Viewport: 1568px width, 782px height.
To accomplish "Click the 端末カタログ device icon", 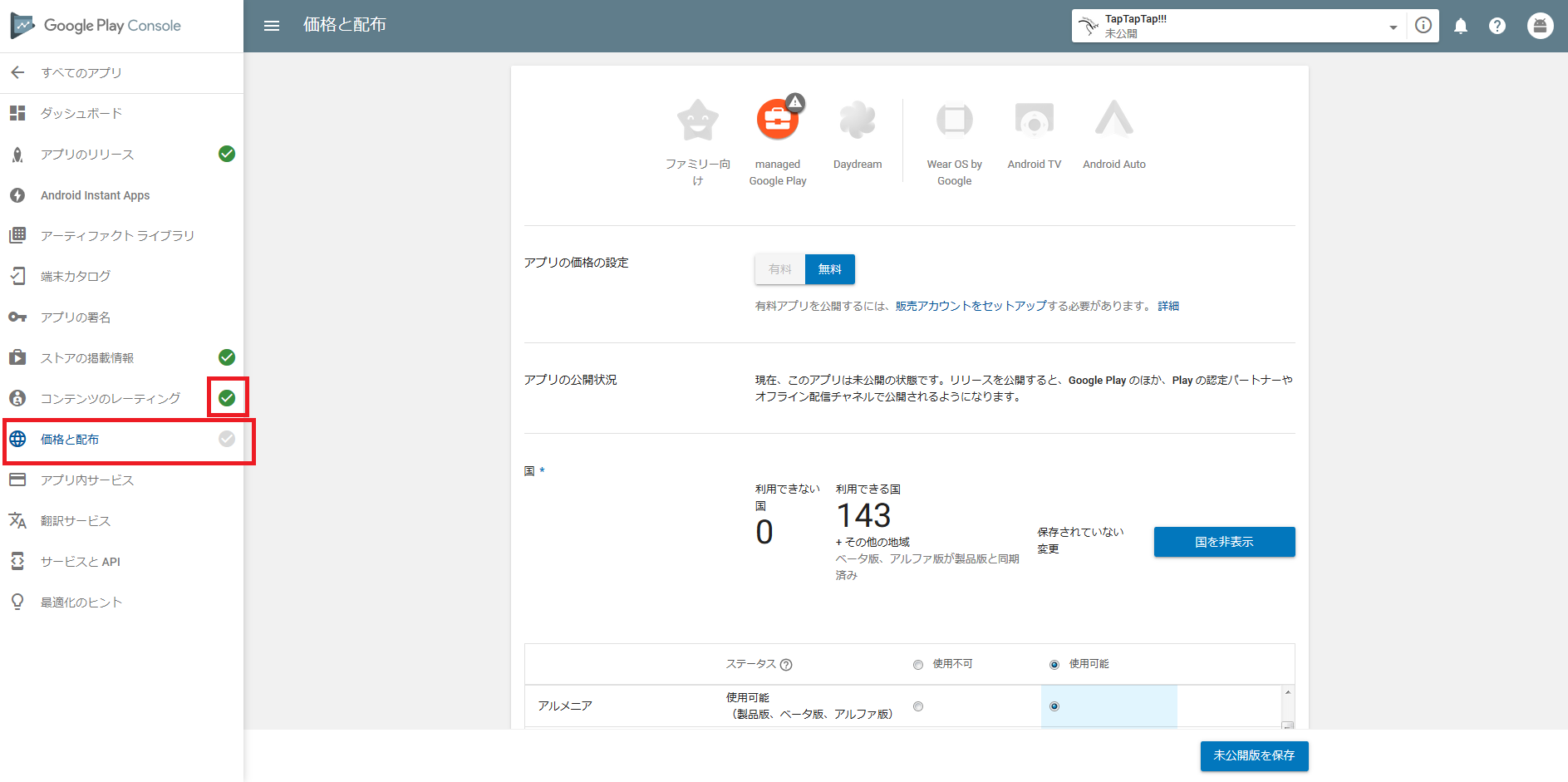I will [x=17, y=276].
